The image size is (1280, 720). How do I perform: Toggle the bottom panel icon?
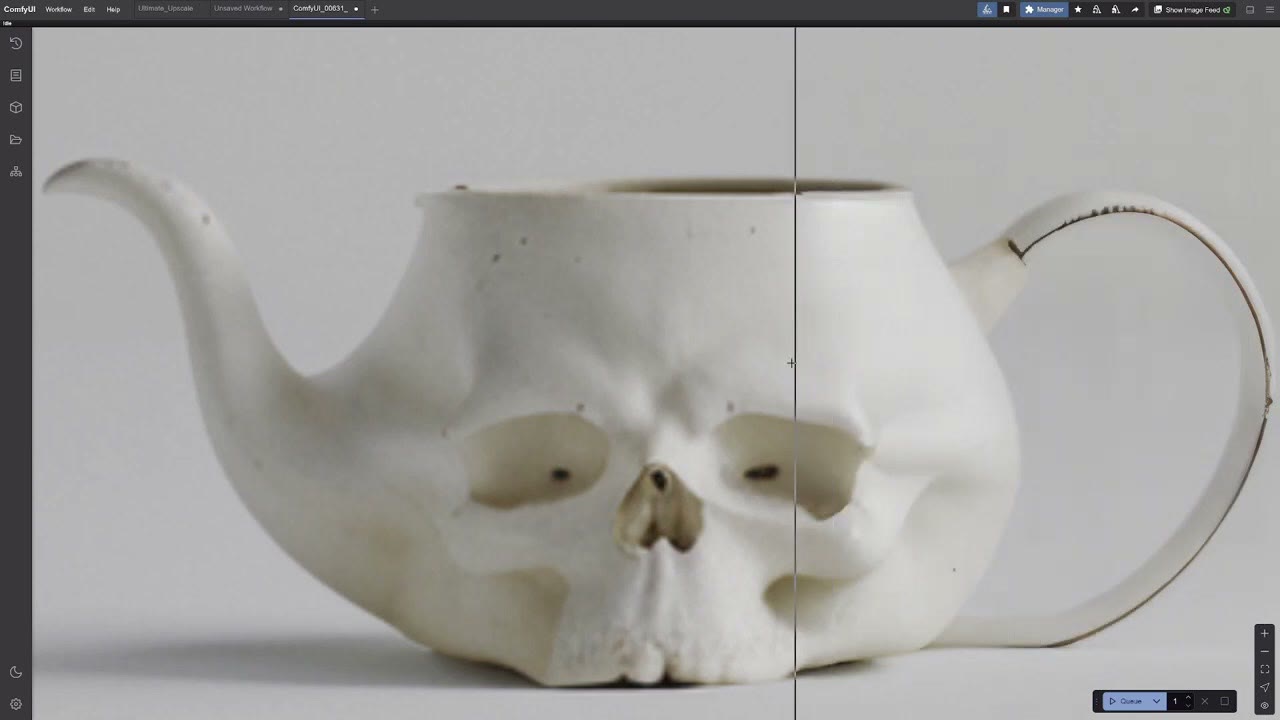click(1250, 10)
